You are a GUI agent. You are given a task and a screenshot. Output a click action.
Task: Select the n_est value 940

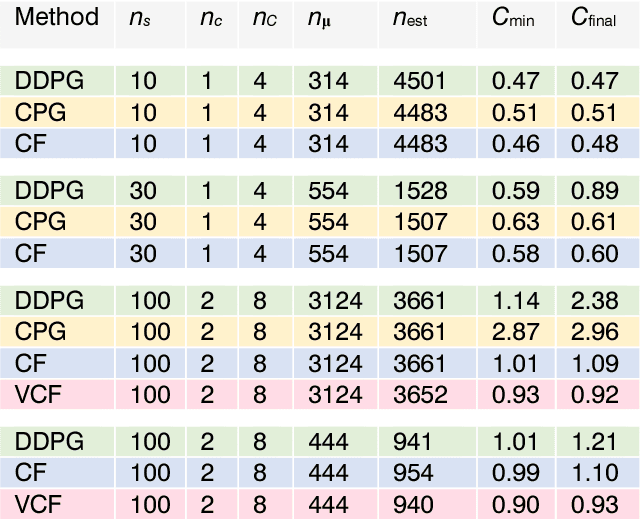point(408,503)
